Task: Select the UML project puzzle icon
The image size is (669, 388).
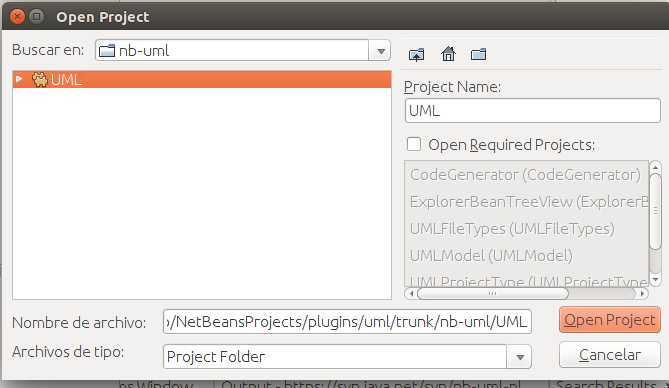Action: point(40,80)
